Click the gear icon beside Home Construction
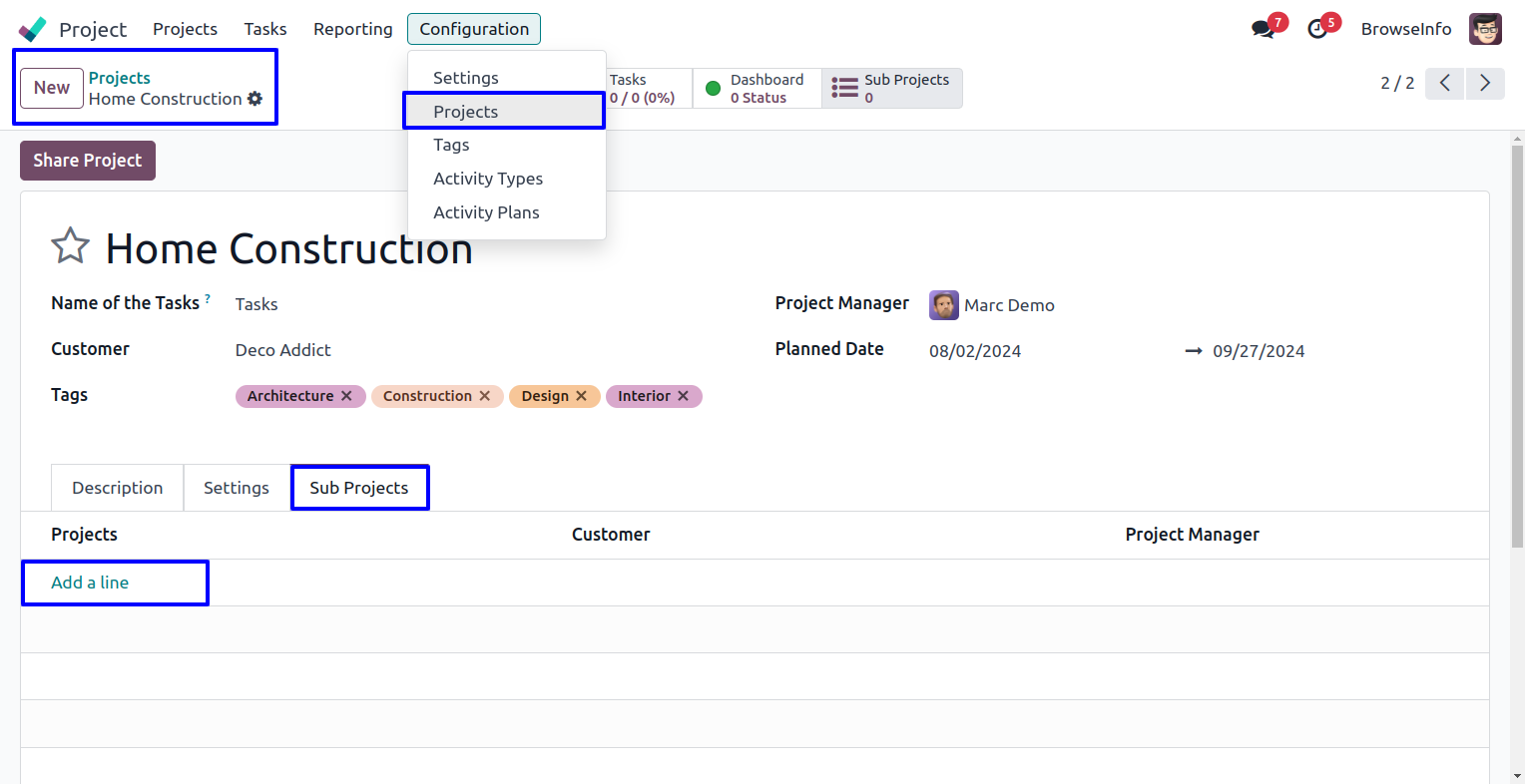1525x784 pixels. 255,99
